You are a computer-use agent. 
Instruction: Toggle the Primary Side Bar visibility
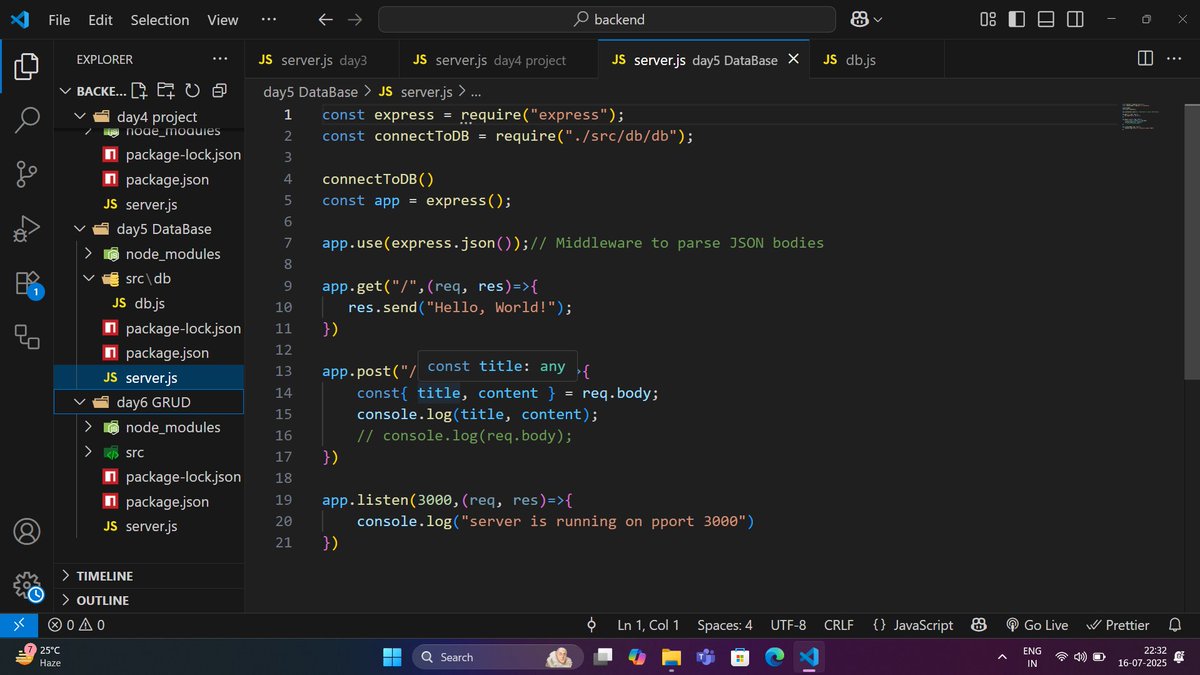point(1017,19)
